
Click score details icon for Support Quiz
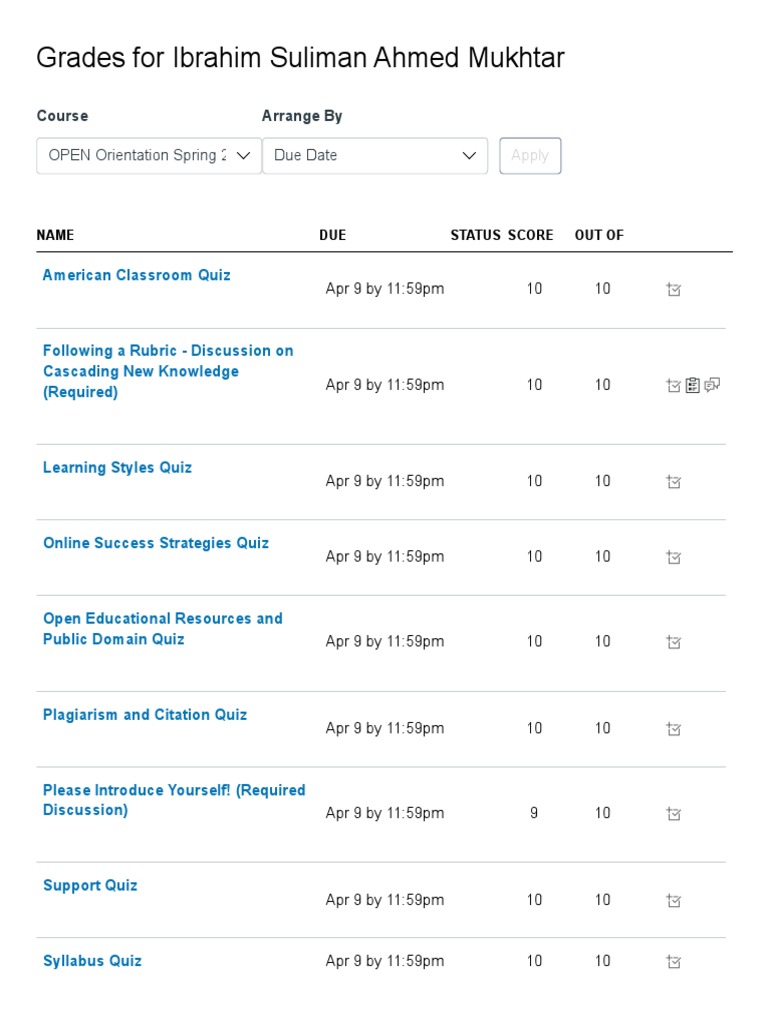(x=674, y=901)
